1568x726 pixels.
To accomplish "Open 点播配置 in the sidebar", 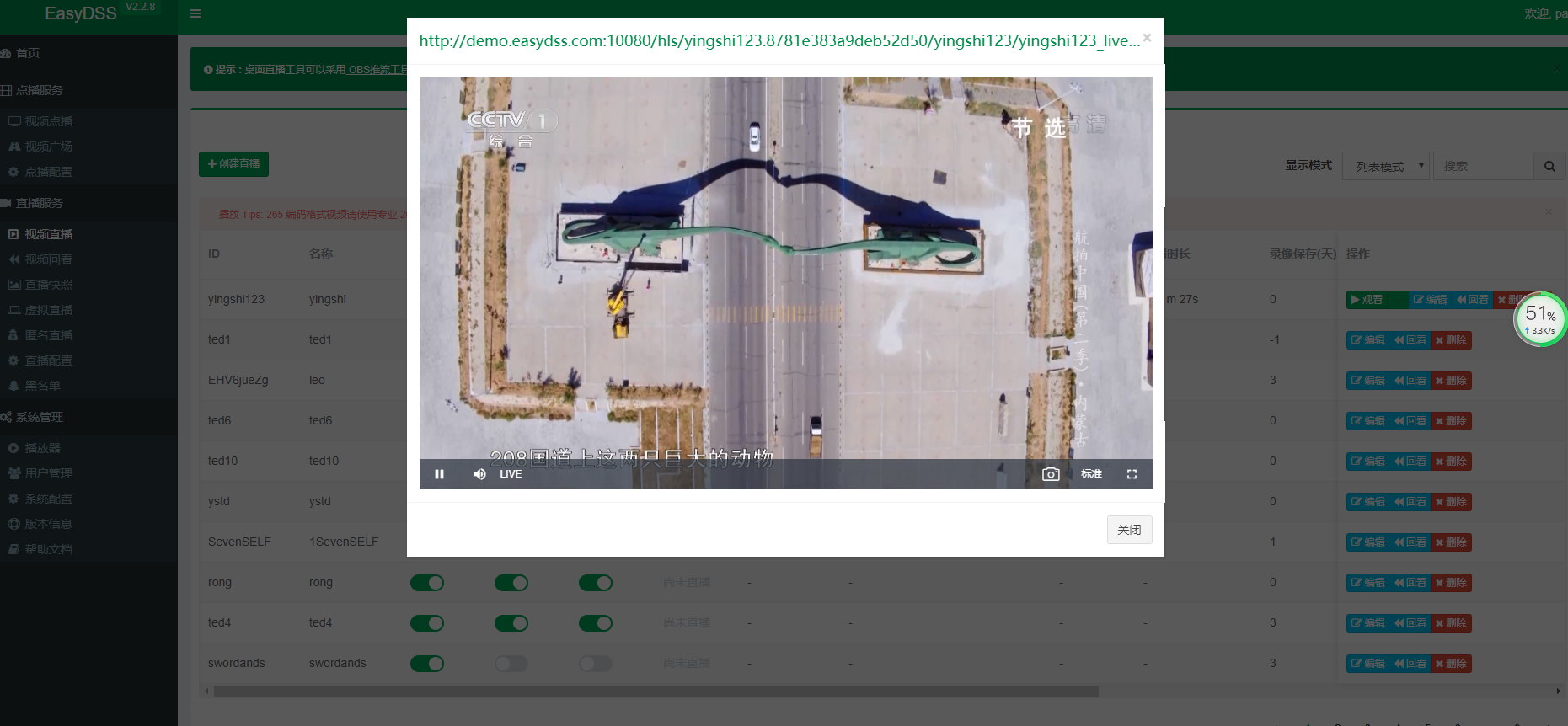I will pos(48,172).
